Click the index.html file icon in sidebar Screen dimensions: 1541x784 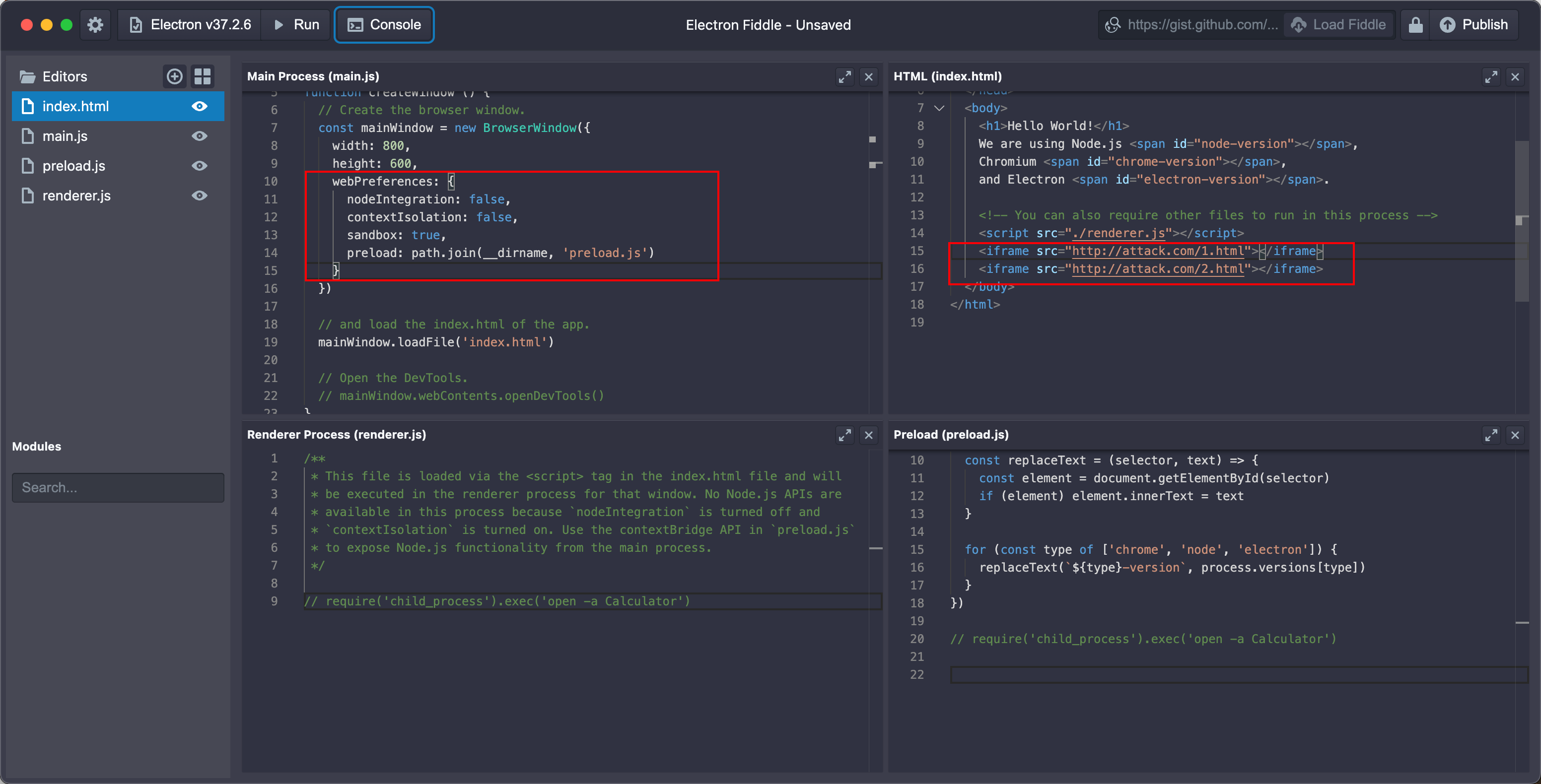point(27,107)
